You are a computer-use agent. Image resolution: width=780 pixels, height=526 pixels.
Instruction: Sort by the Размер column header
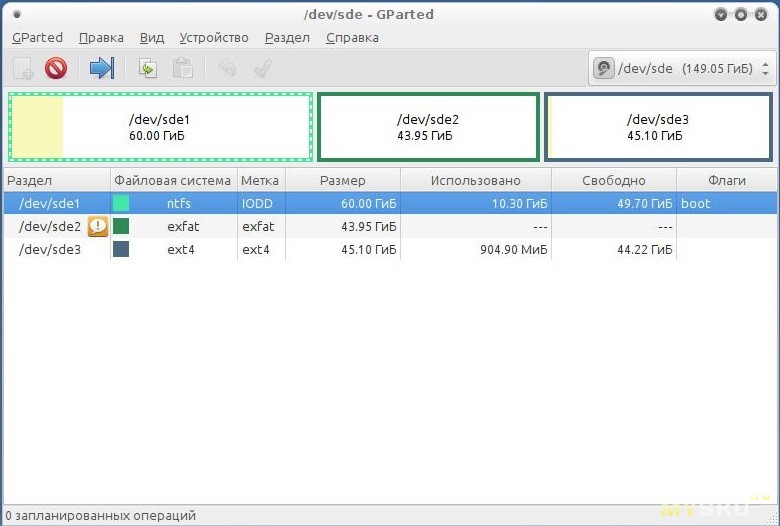pos(343,180)
